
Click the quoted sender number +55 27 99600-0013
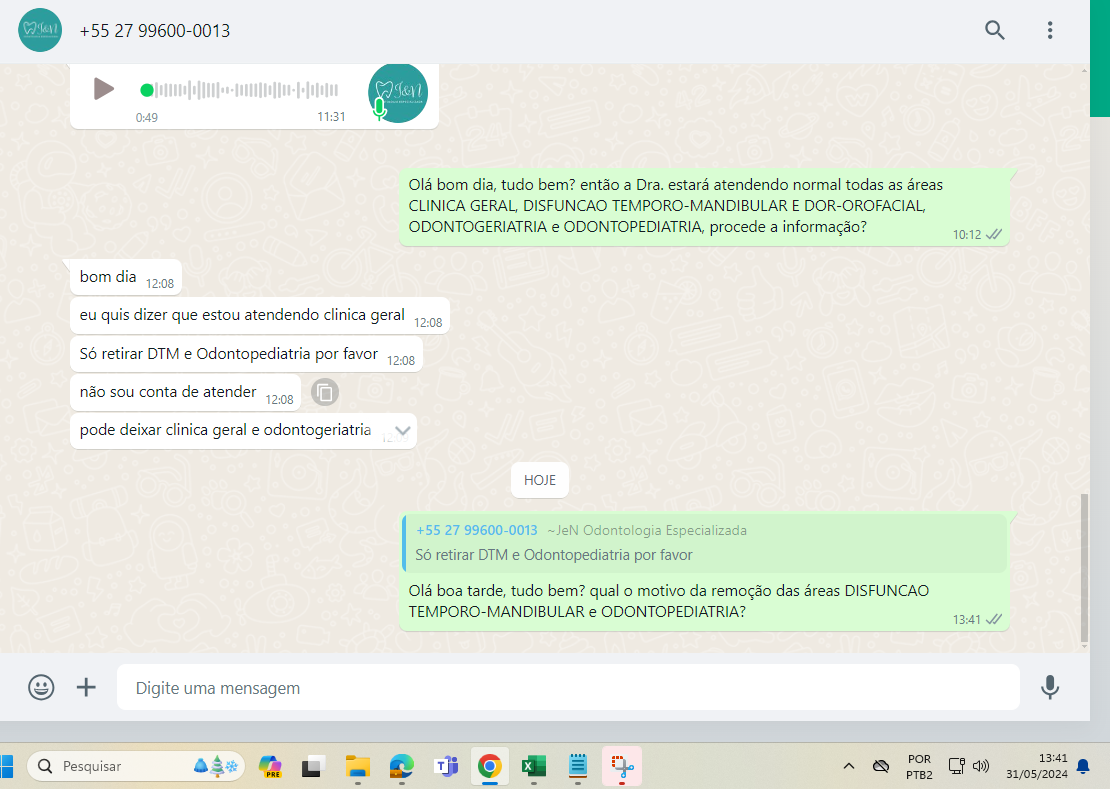(x=476, y=530)
